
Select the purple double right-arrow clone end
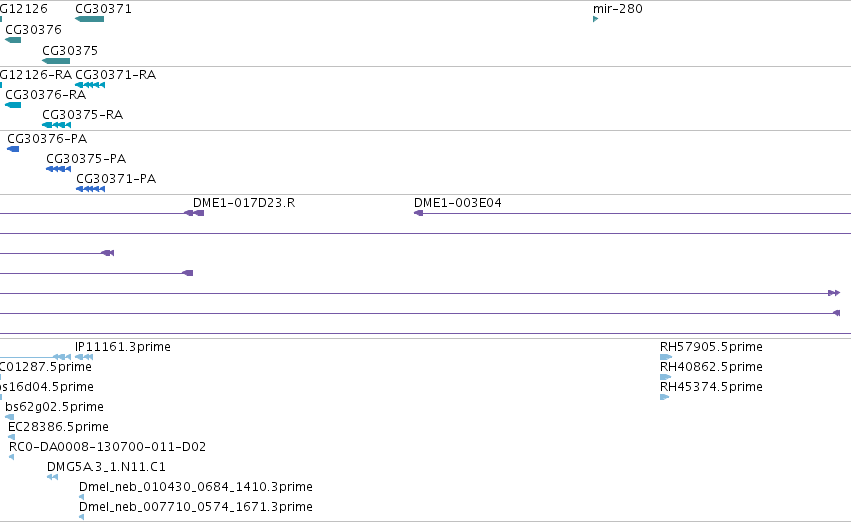coord(834,293)
